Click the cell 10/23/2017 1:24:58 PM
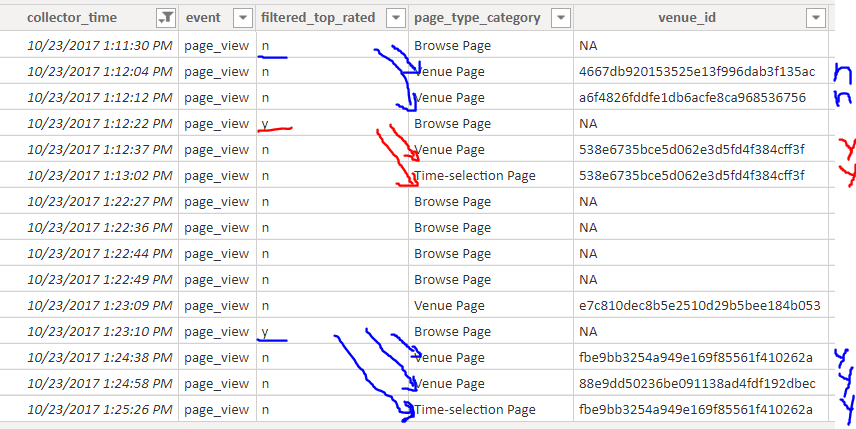This screenshot has width=856, height=429. point(100,384)
